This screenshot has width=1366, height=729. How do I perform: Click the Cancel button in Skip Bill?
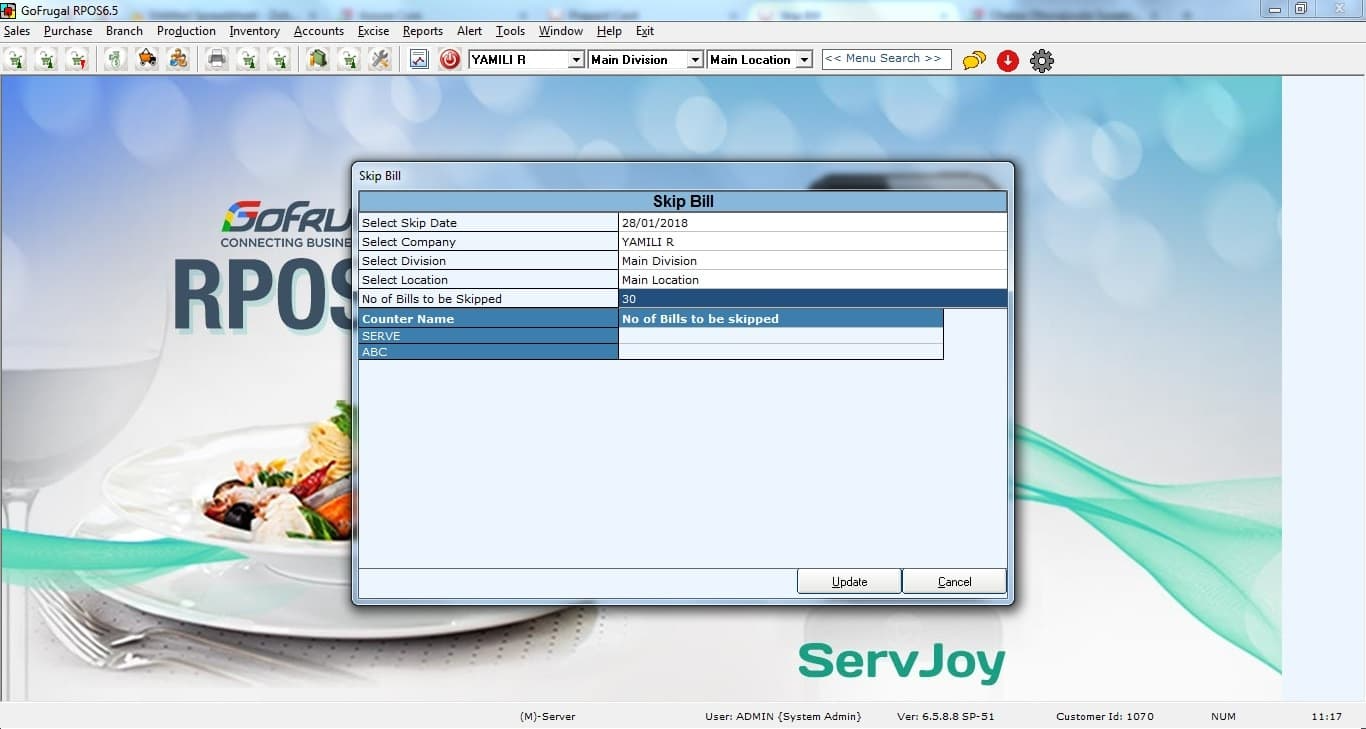[x=954, y=581]
